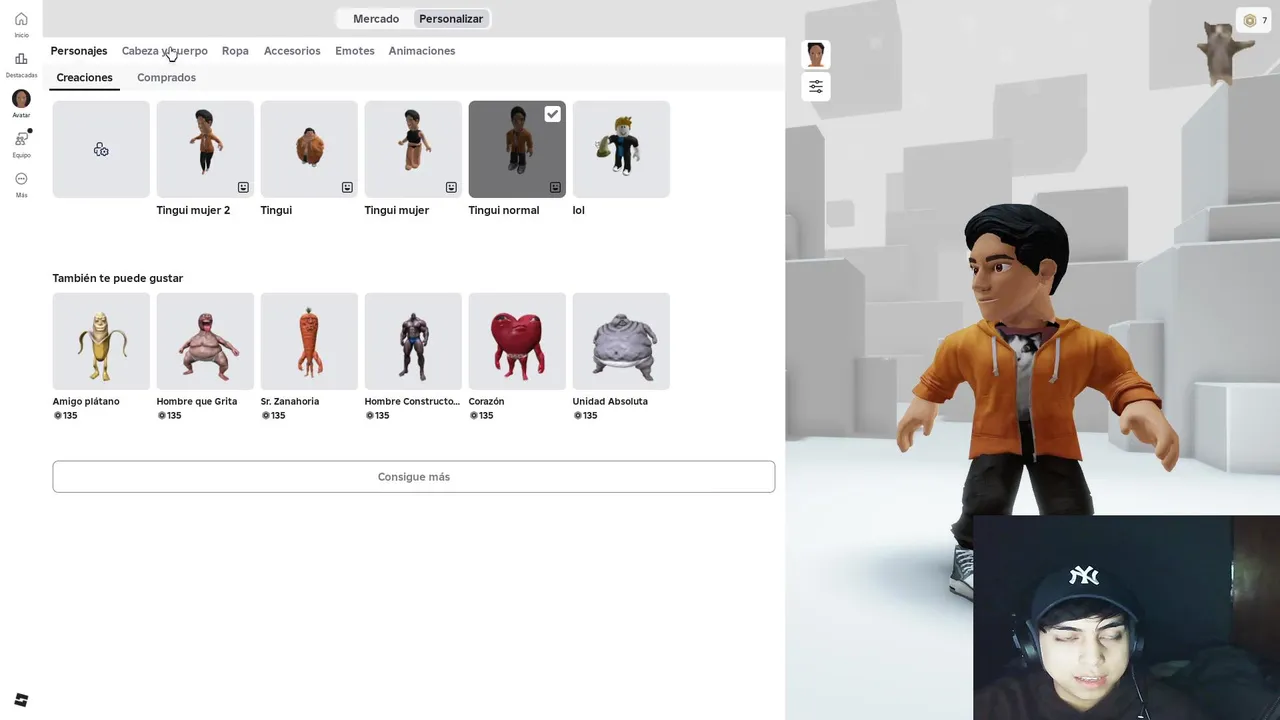The image size is (1280, 720).
Task: Open the Destacadas charts icon in sidebar
Action: click(x=21, y=59)
